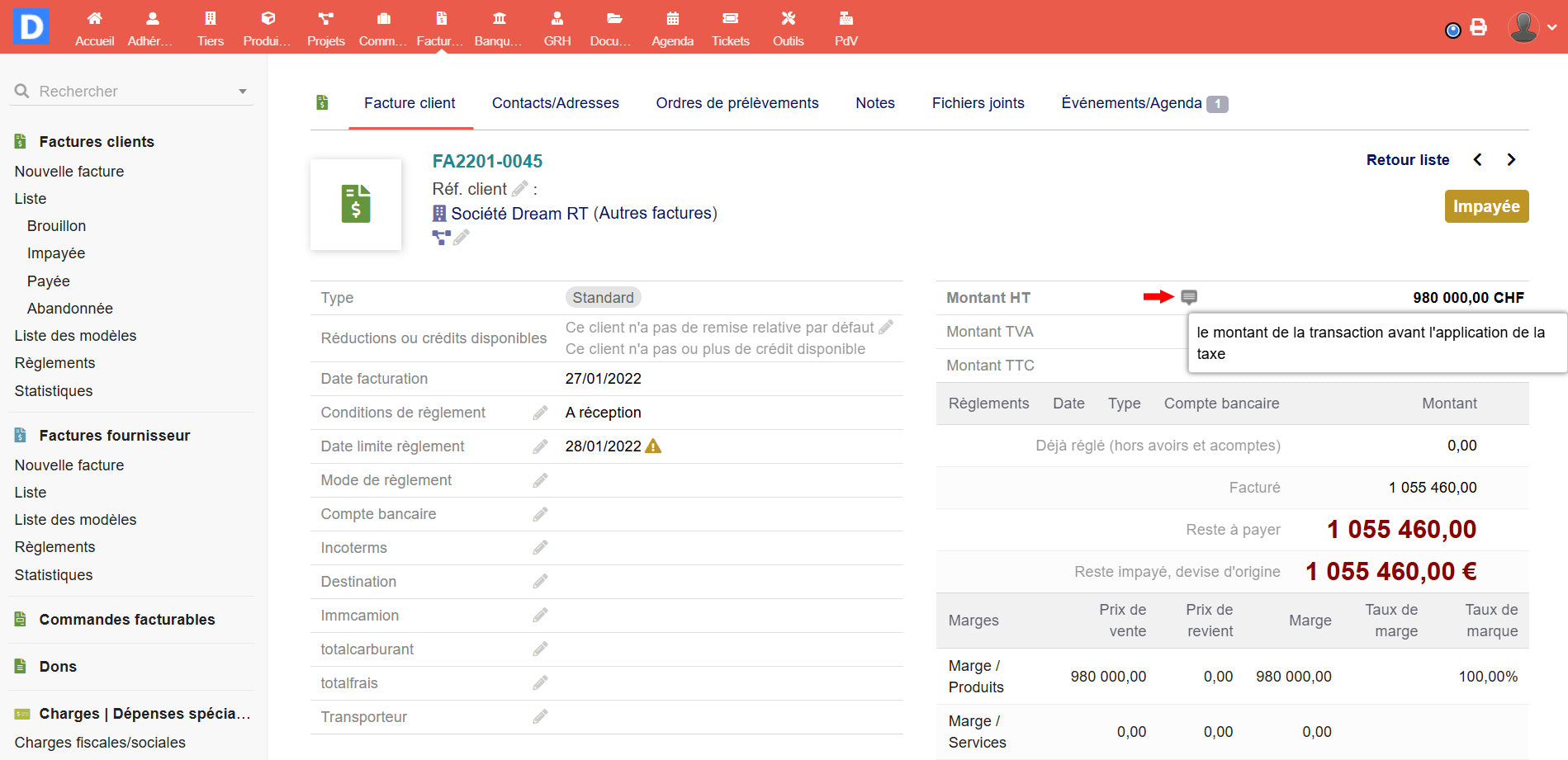Image resolution: width=1568 pixels, height=760 pixels.
Task: Select Brouillon under Factures clients list
Action: (x=56, y=226)
